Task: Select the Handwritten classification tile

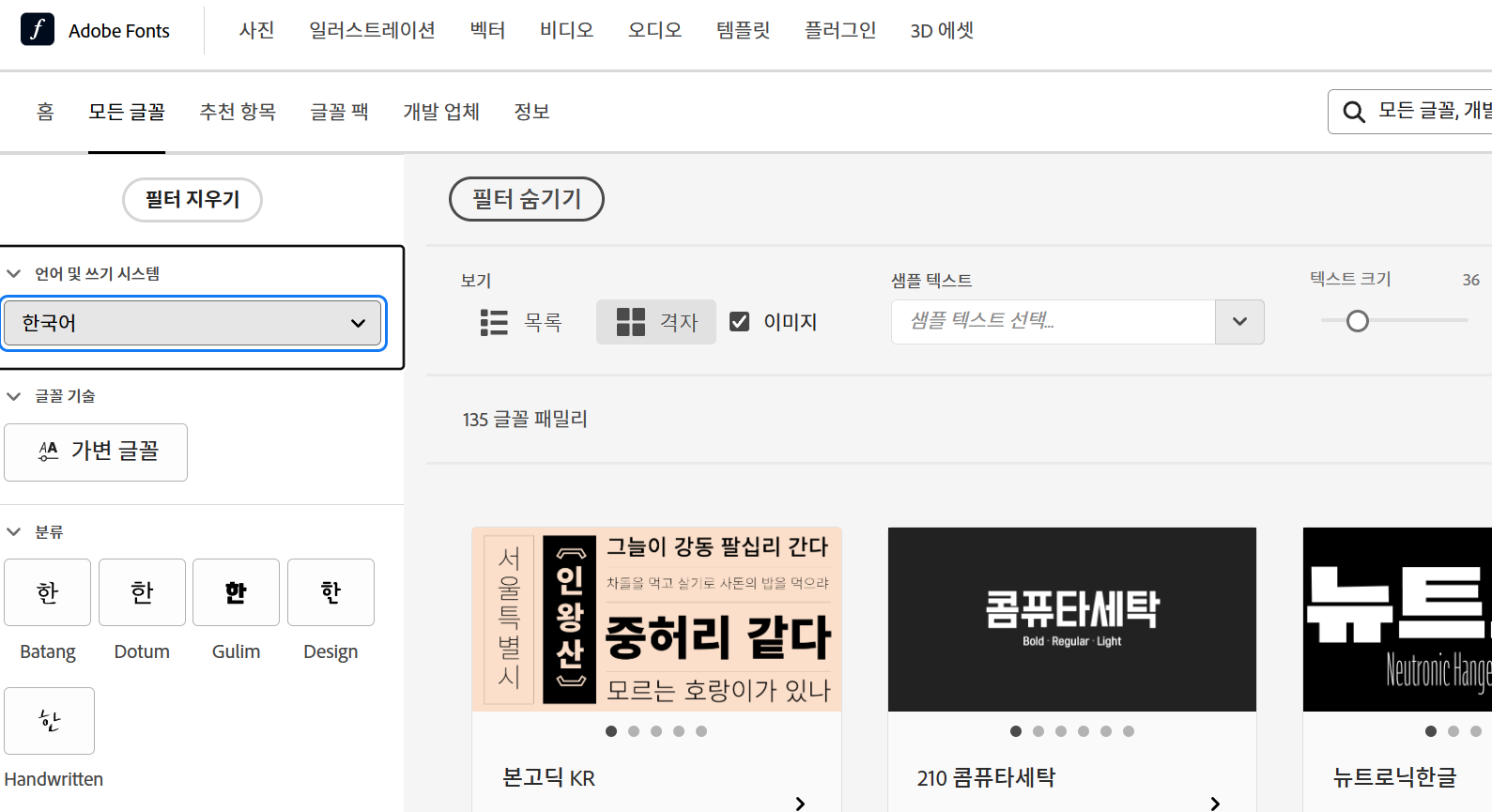Action: coord(49,721)
